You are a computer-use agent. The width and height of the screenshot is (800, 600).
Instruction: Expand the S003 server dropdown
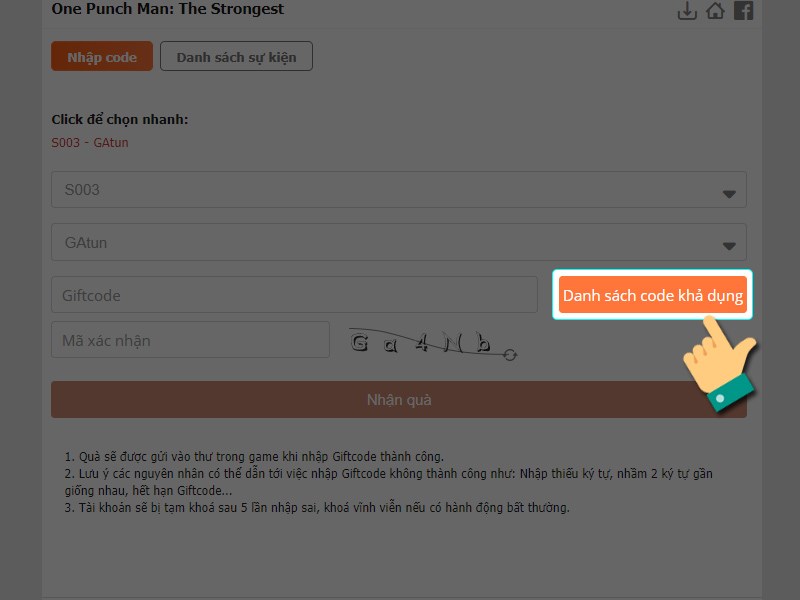[x=399, y=190]
